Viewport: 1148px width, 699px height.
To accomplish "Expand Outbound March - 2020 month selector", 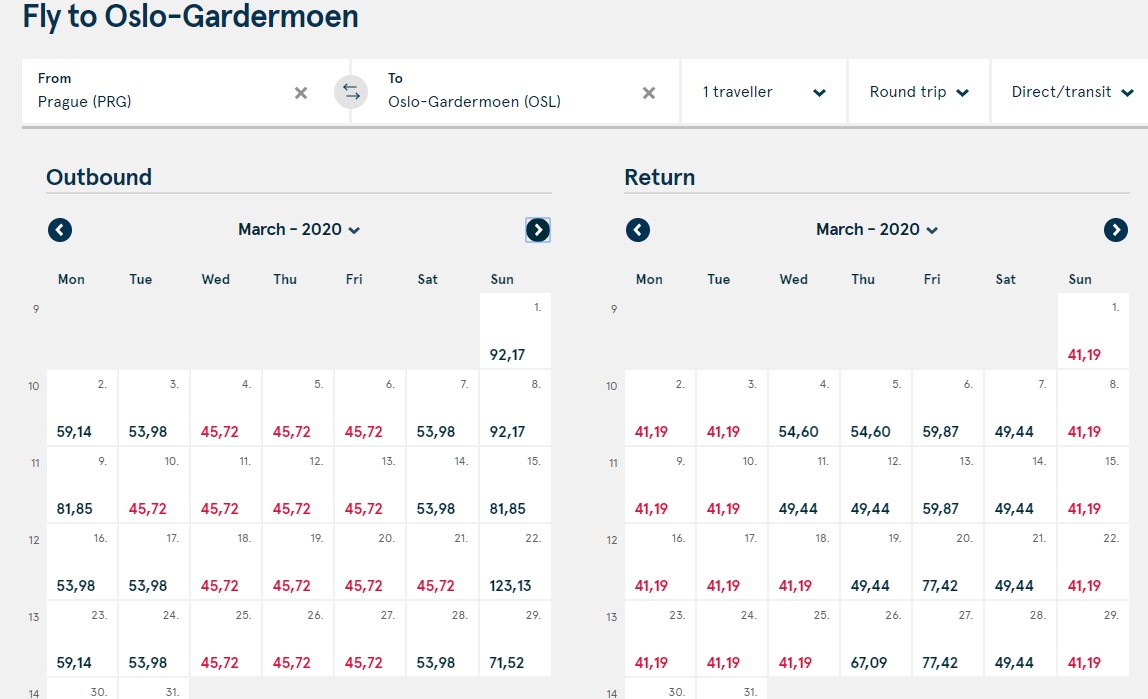I will coord(299,230).
